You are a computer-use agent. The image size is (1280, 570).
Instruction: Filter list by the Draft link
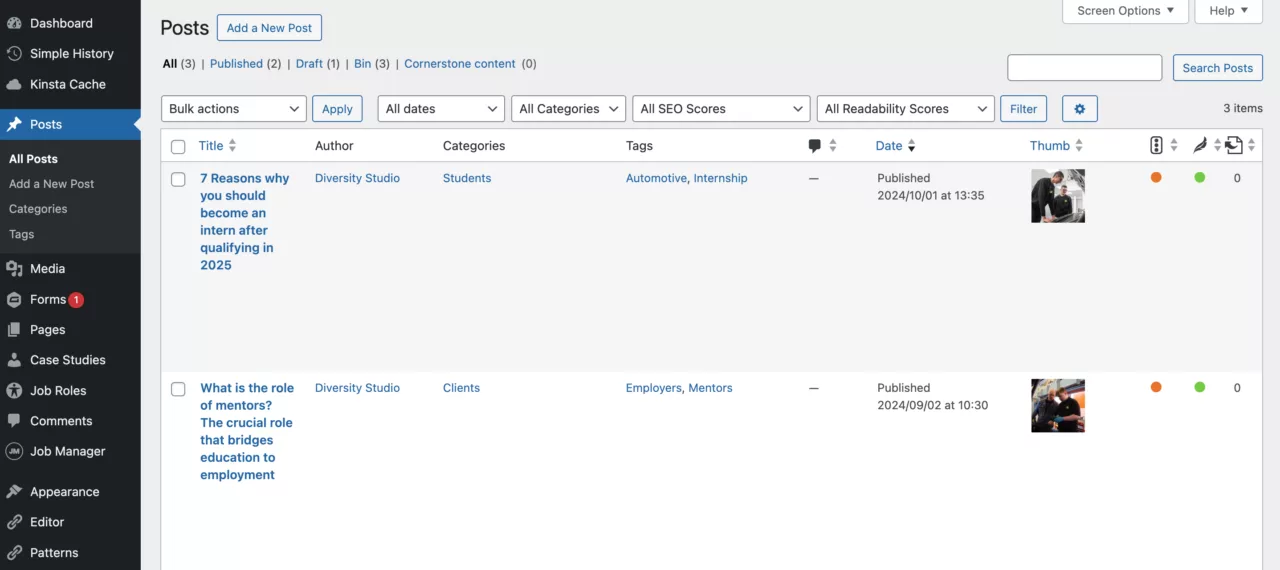pos(309,64)
